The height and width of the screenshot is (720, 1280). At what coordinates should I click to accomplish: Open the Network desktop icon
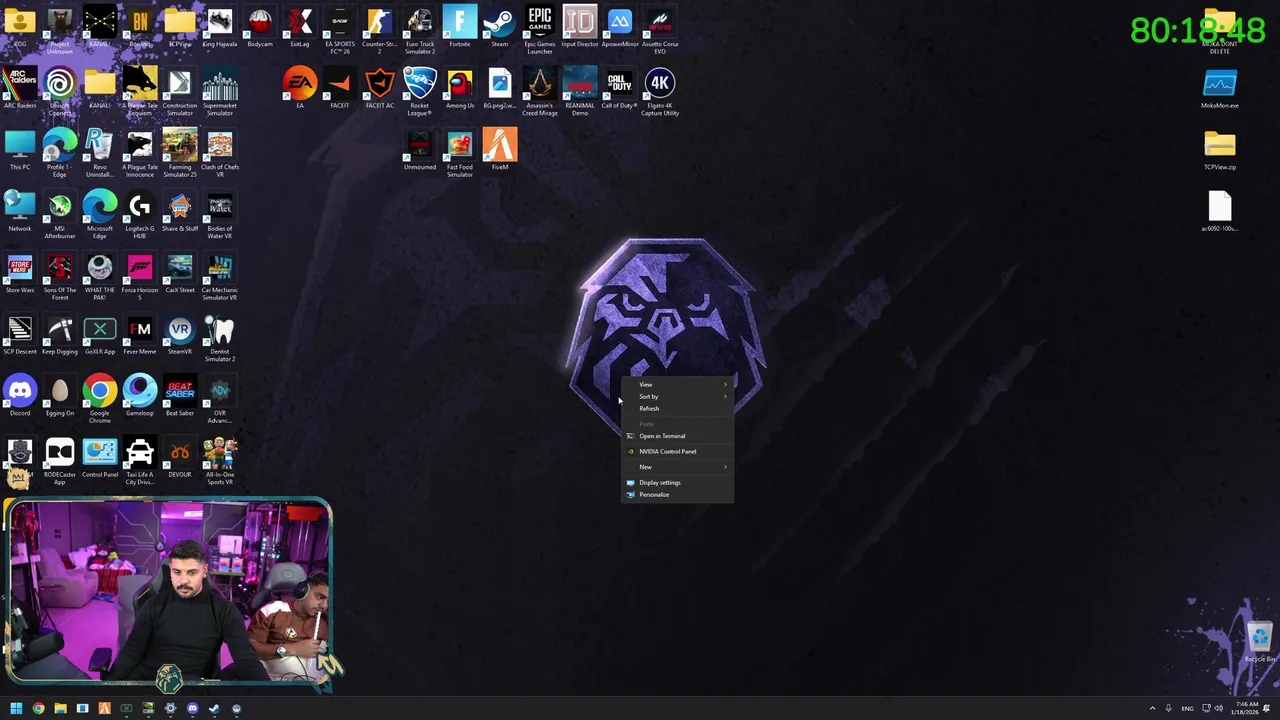point(20,212)
